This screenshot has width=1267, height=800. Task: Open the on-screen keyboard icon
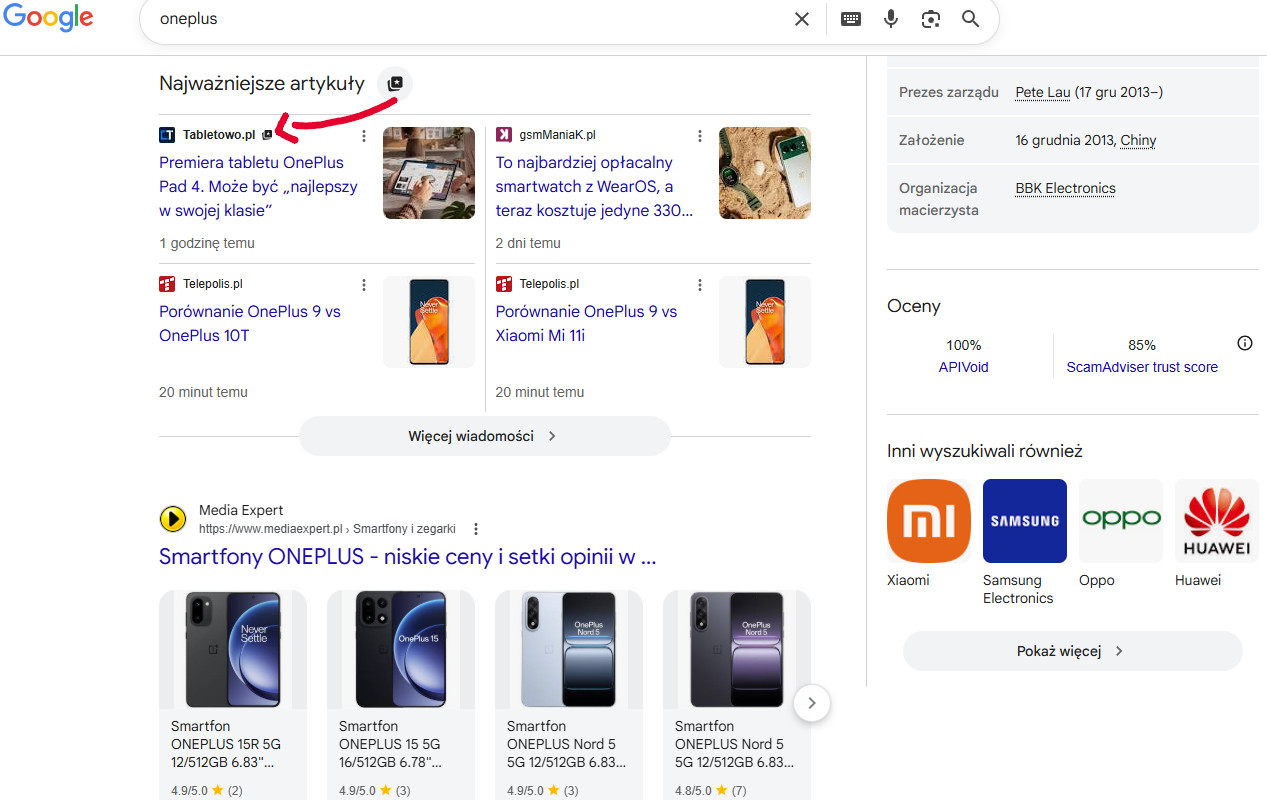click(x=851, y=19)
